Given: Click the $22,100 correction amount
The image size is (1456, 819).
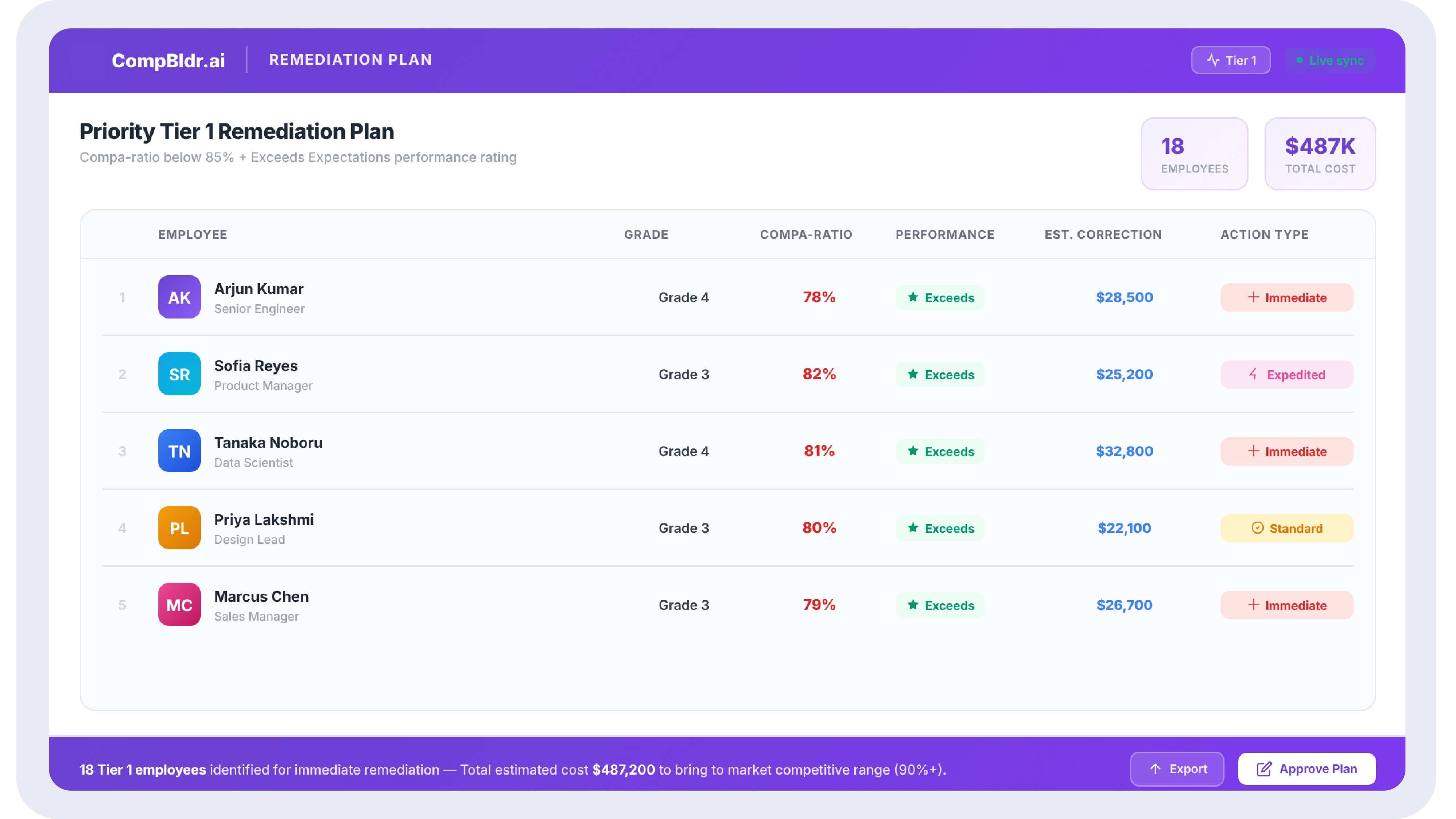Looking at the screenshot, I should click(x=1124, y=528).
